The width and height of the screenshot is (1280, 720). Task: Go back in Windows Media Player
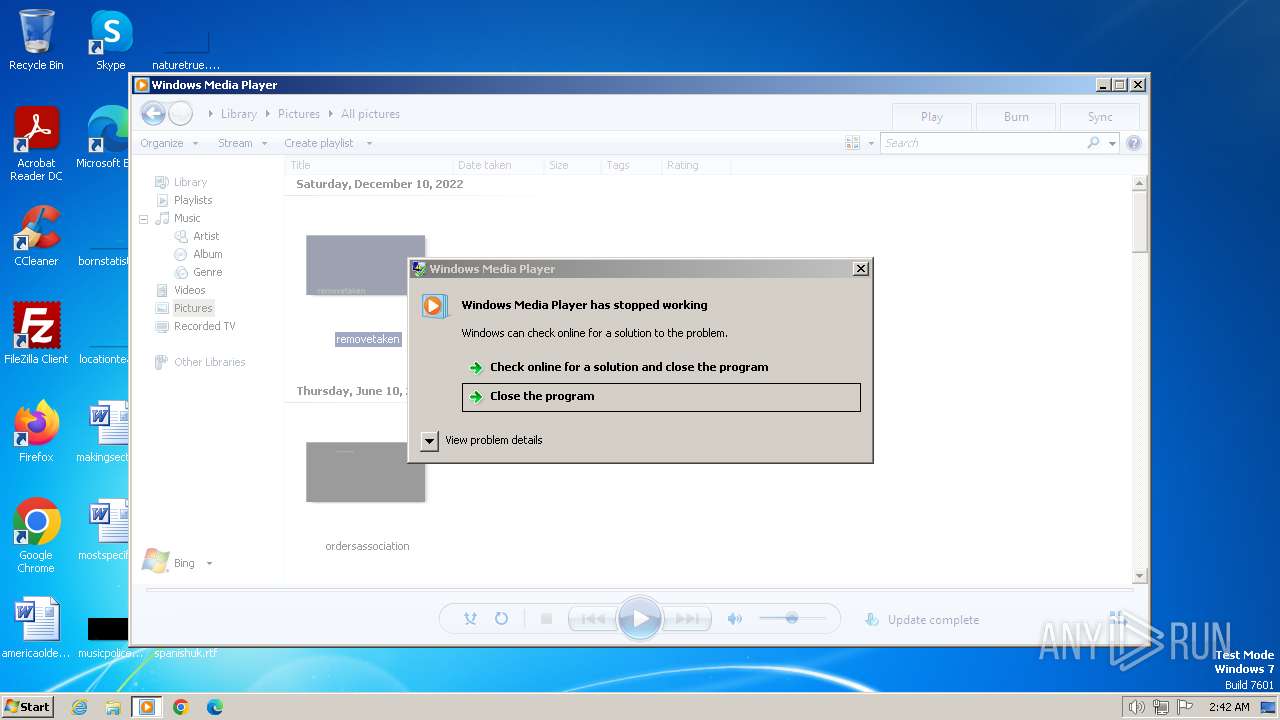(x=153, y=113)
